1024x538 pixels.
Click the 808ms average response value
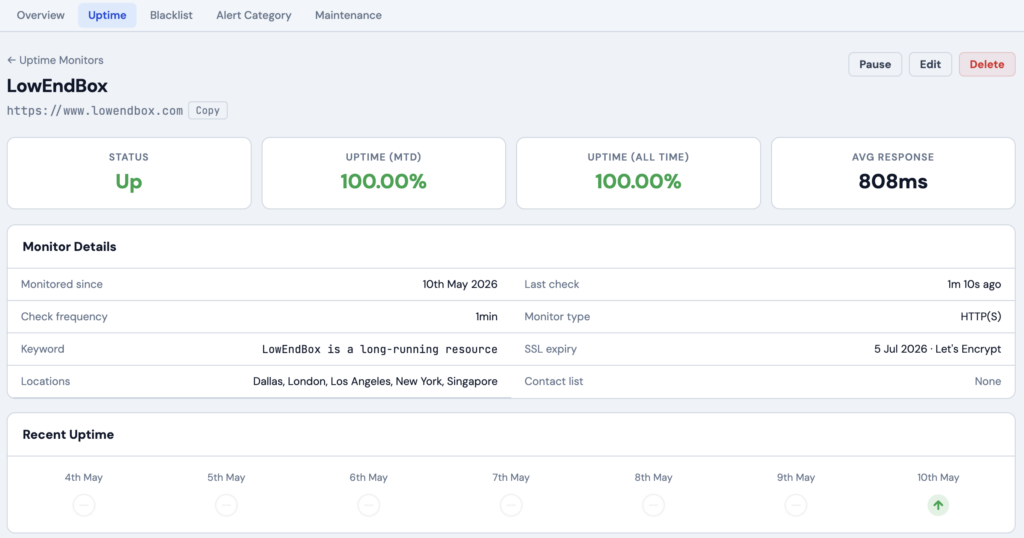893,182
